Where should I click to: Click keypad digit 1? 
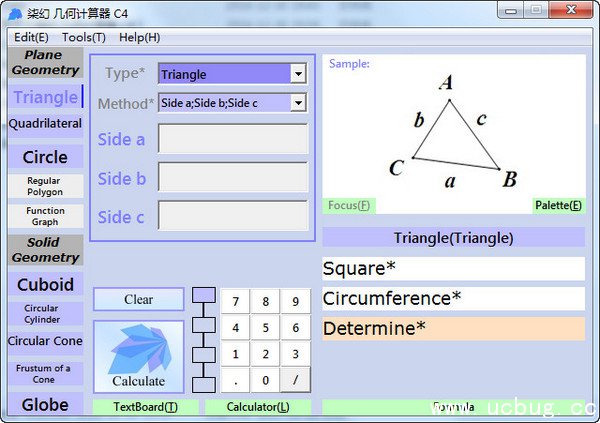click(235, 354)
